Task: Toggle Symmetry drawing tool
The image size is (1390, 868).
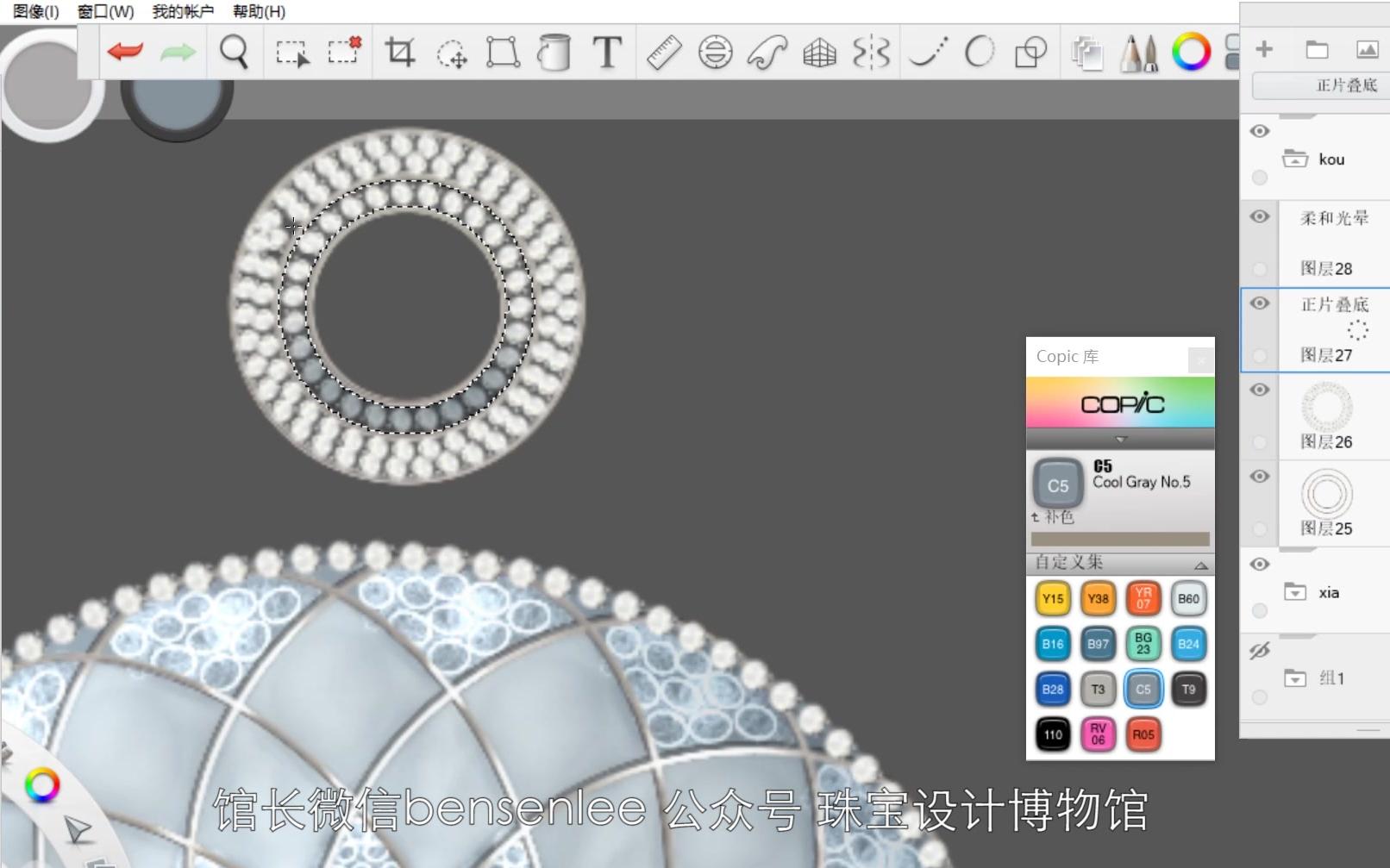Action: [871, 53]
